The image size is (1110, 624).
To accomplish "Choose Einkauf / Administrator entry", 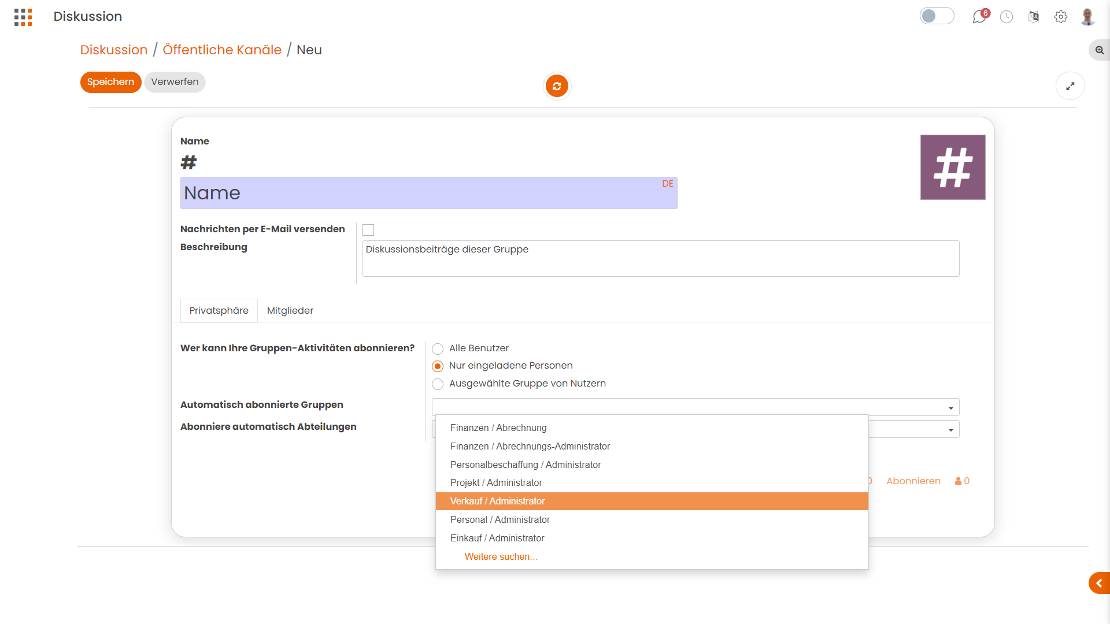I will [x=652, y=538].
